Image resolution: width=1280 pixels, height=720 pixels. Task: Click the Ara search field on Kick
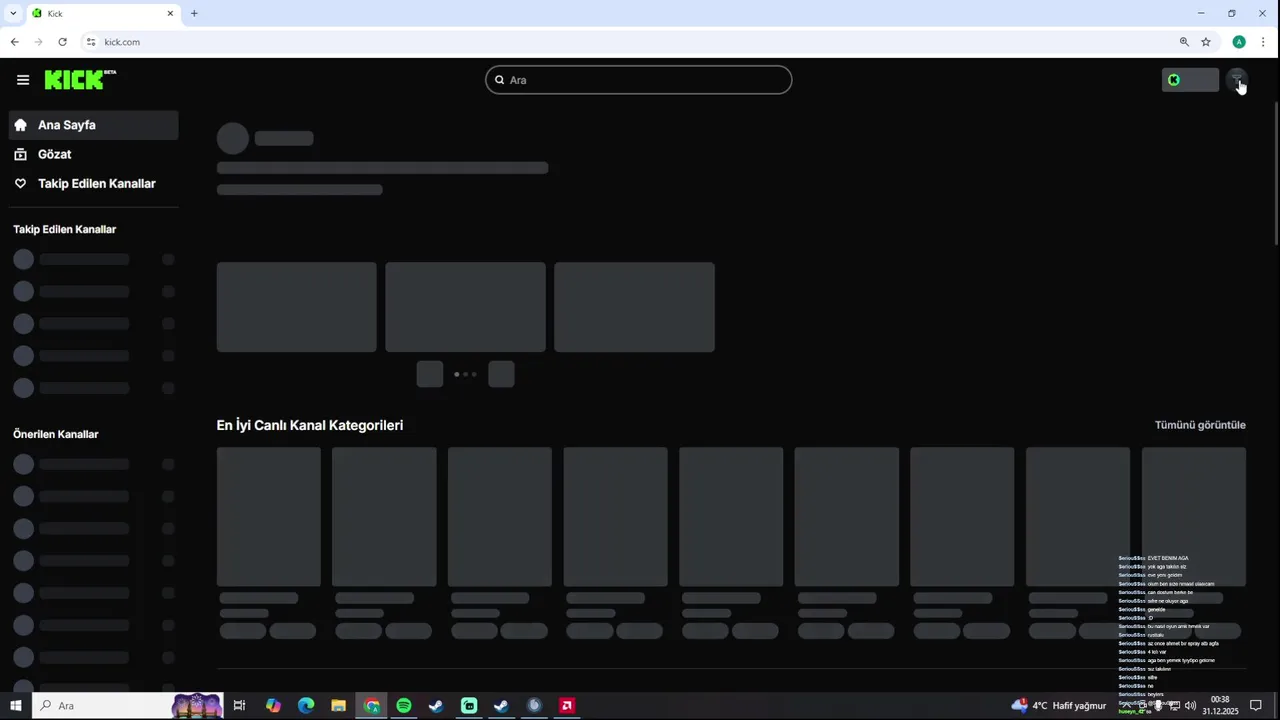[x=639, y=80]
